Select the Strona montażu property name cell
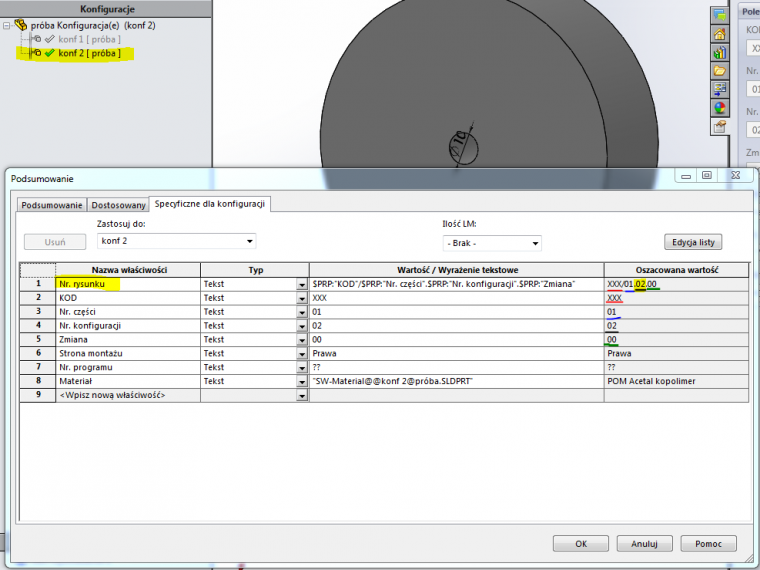The height and width of the screenshot is (570, 760). coord(128,353)
